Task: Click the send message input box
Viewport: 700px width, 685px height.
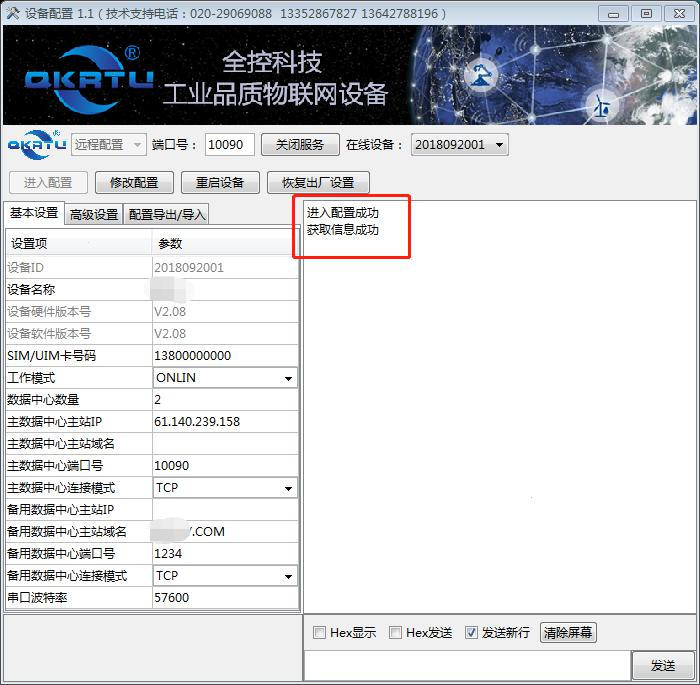Action: click(467, 666)
